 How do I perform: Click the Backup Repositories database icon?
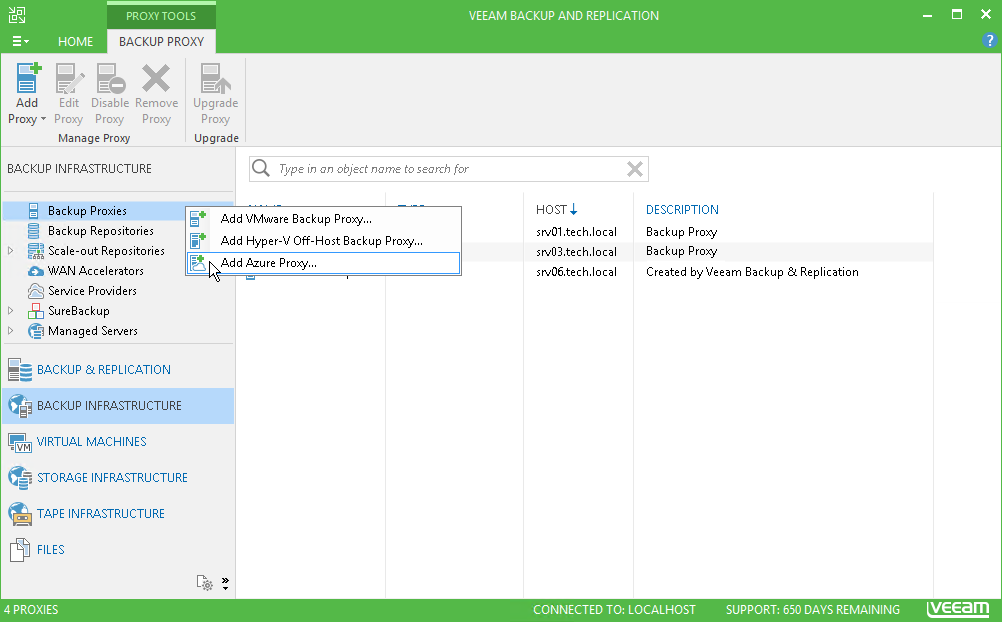pyautogui.click(x=34, y=231)
